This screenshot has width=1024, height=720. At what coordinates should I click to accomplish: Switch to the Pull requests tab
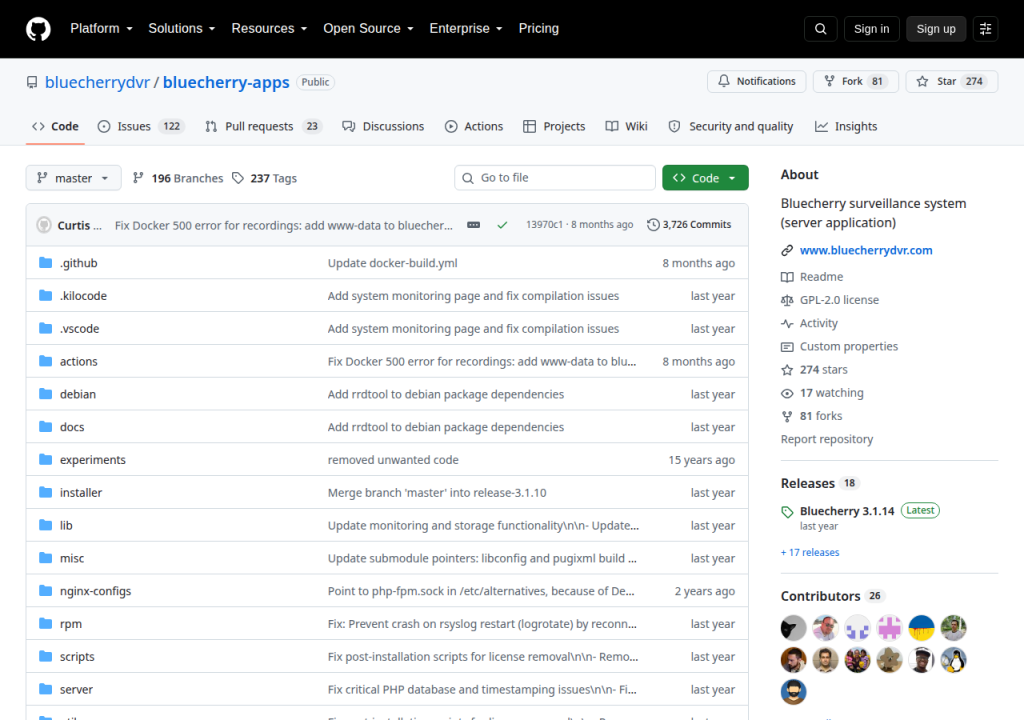pos(263,126)
